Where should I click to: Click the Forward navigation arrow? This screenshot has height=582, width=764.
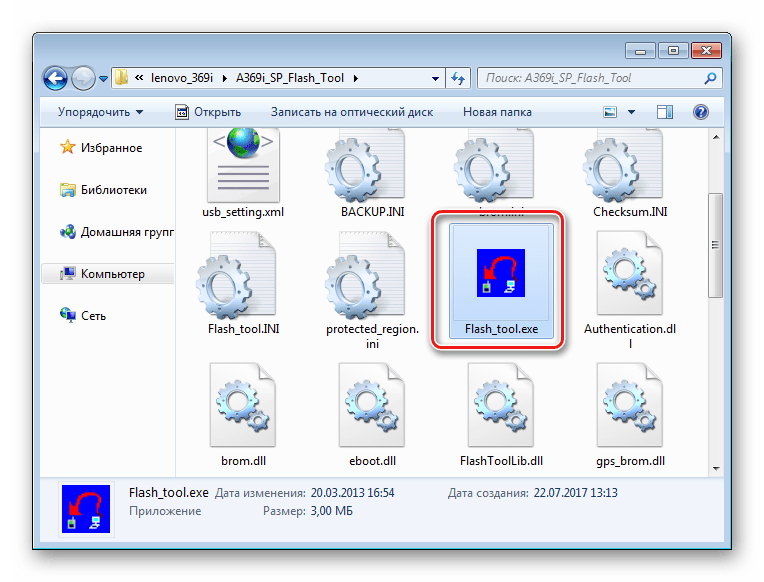[83, 78]
